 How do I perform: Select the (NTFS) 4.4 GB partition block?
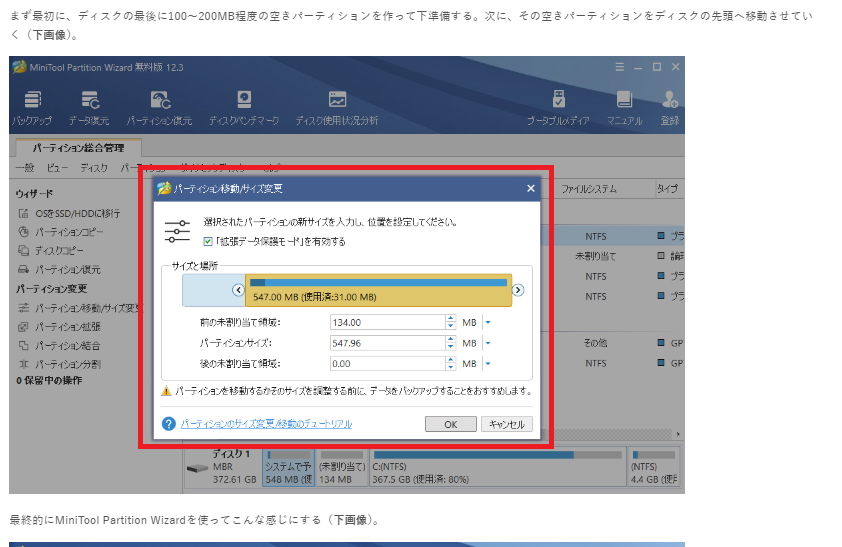click(x=654, y=467)
